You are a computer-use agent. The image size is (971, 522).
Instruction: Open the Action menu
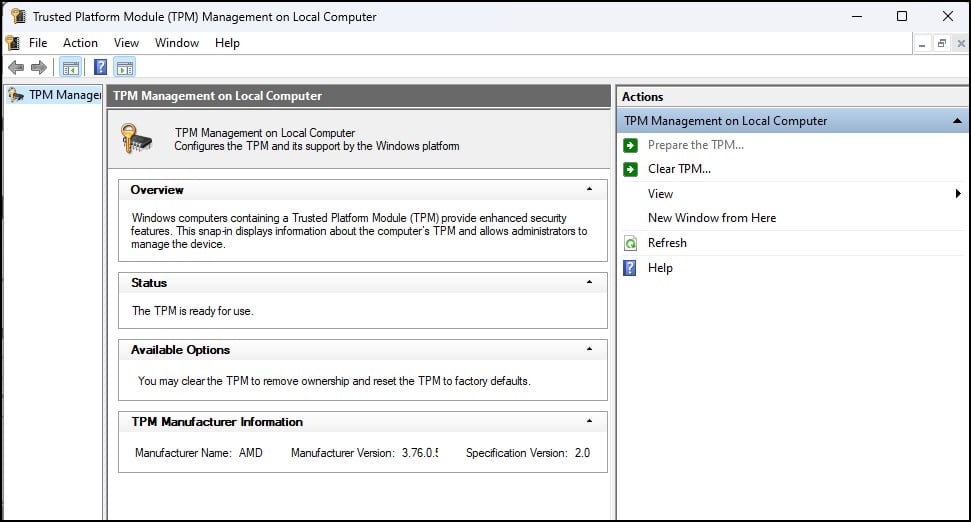80,43
